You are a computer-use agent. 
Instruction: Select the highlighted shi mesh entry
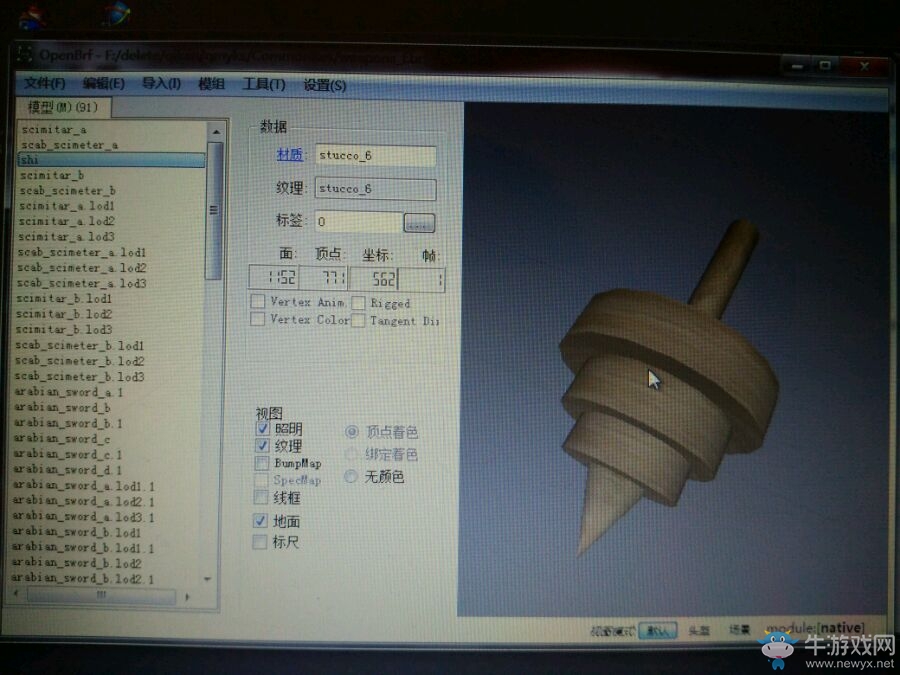pos(111,160)
